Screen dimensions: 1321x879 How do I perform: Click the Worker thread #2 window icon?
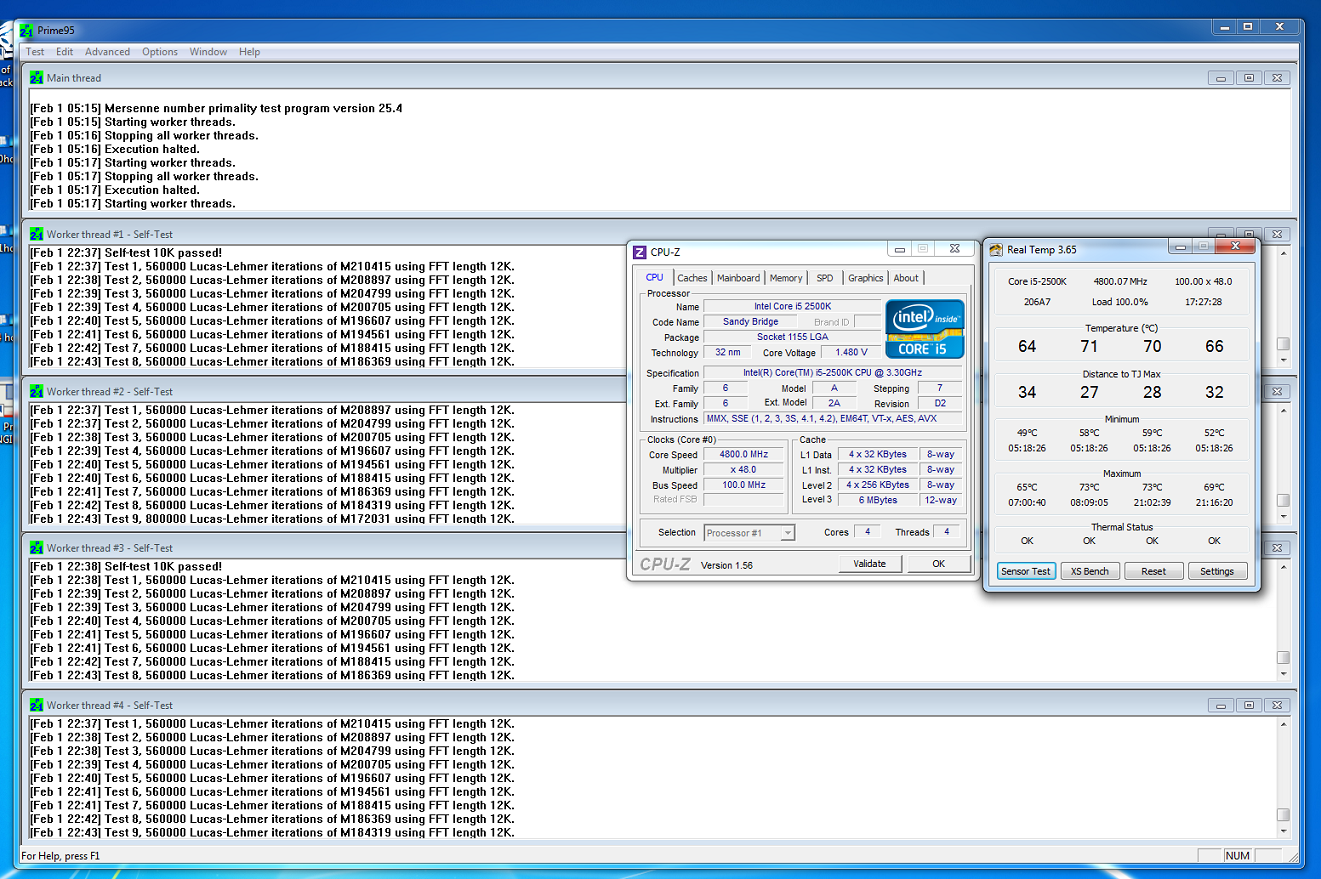(37, 392)
